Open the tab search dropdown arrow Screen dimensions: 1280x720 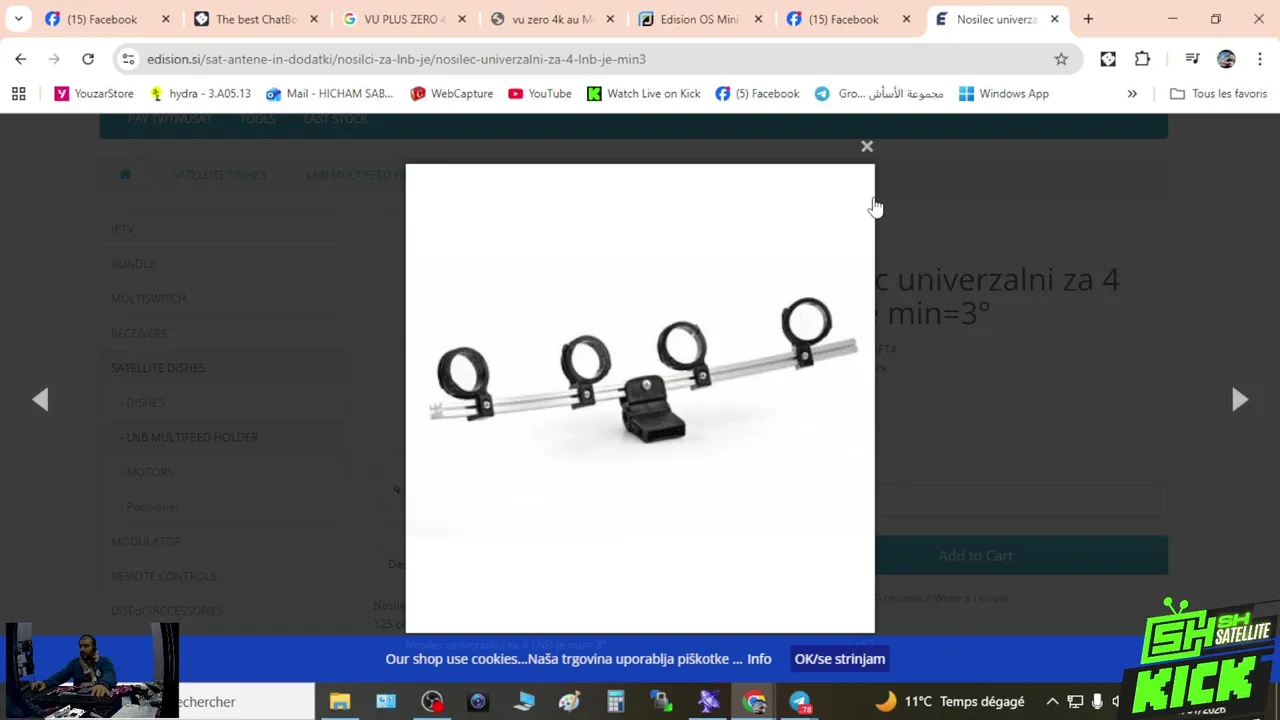(18, 19)
